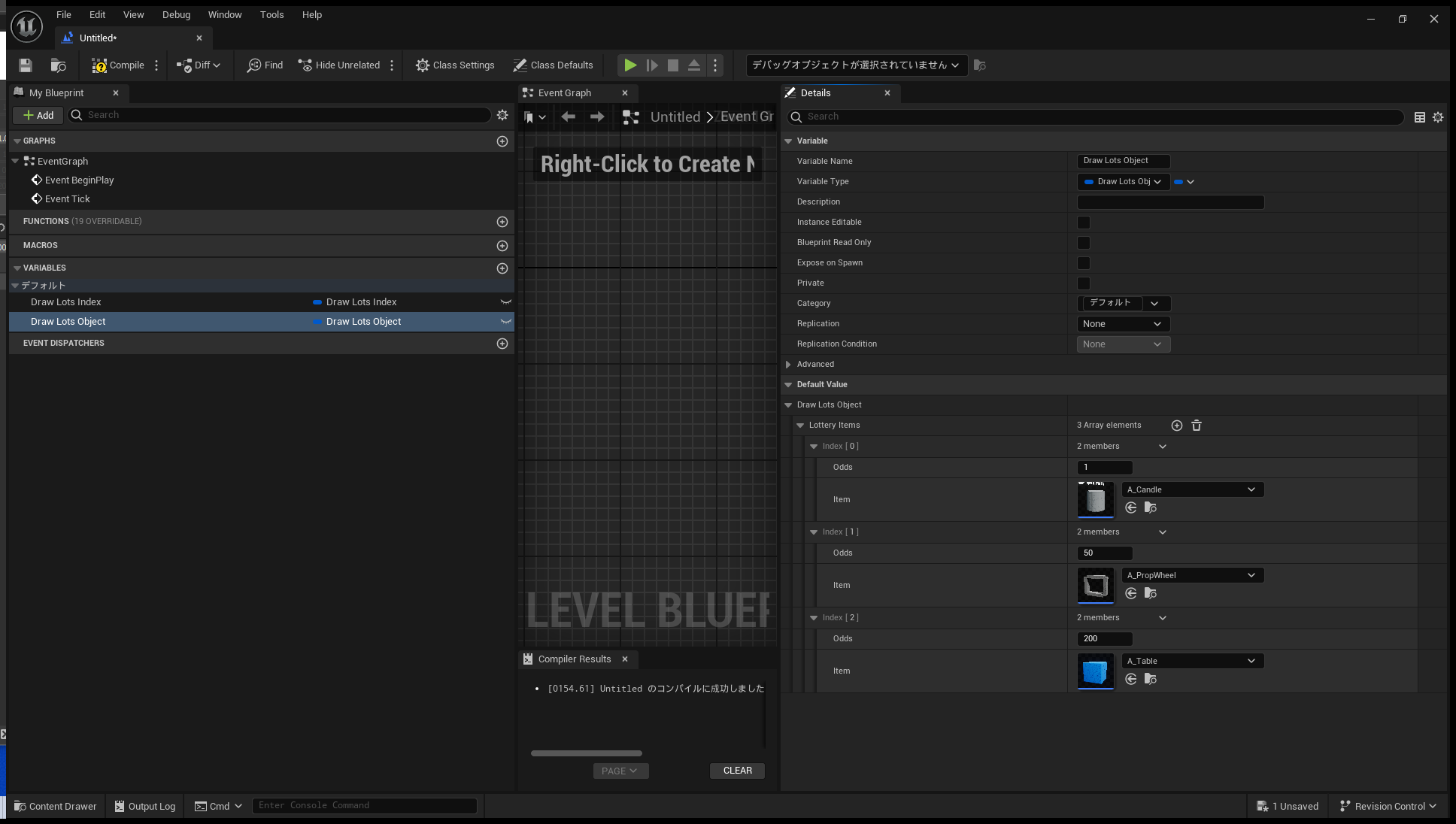
Task: Open graph bookmarks dropdown
Action: (535, 117)
